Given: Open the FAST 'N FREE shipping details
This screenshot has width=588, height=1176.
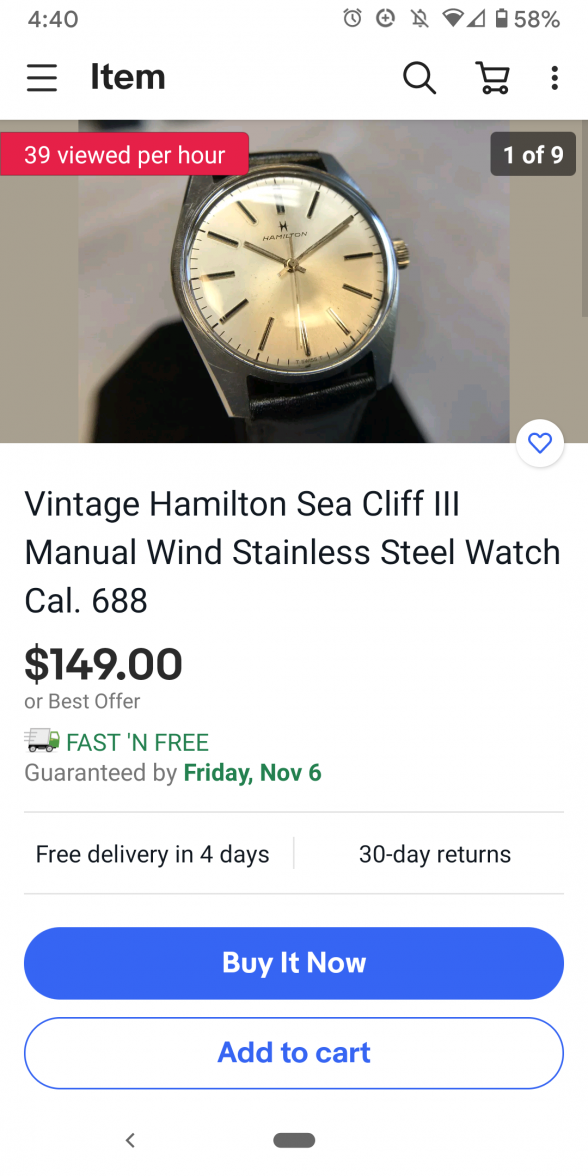Looking at the screenshot, I should tap(137, 742).
